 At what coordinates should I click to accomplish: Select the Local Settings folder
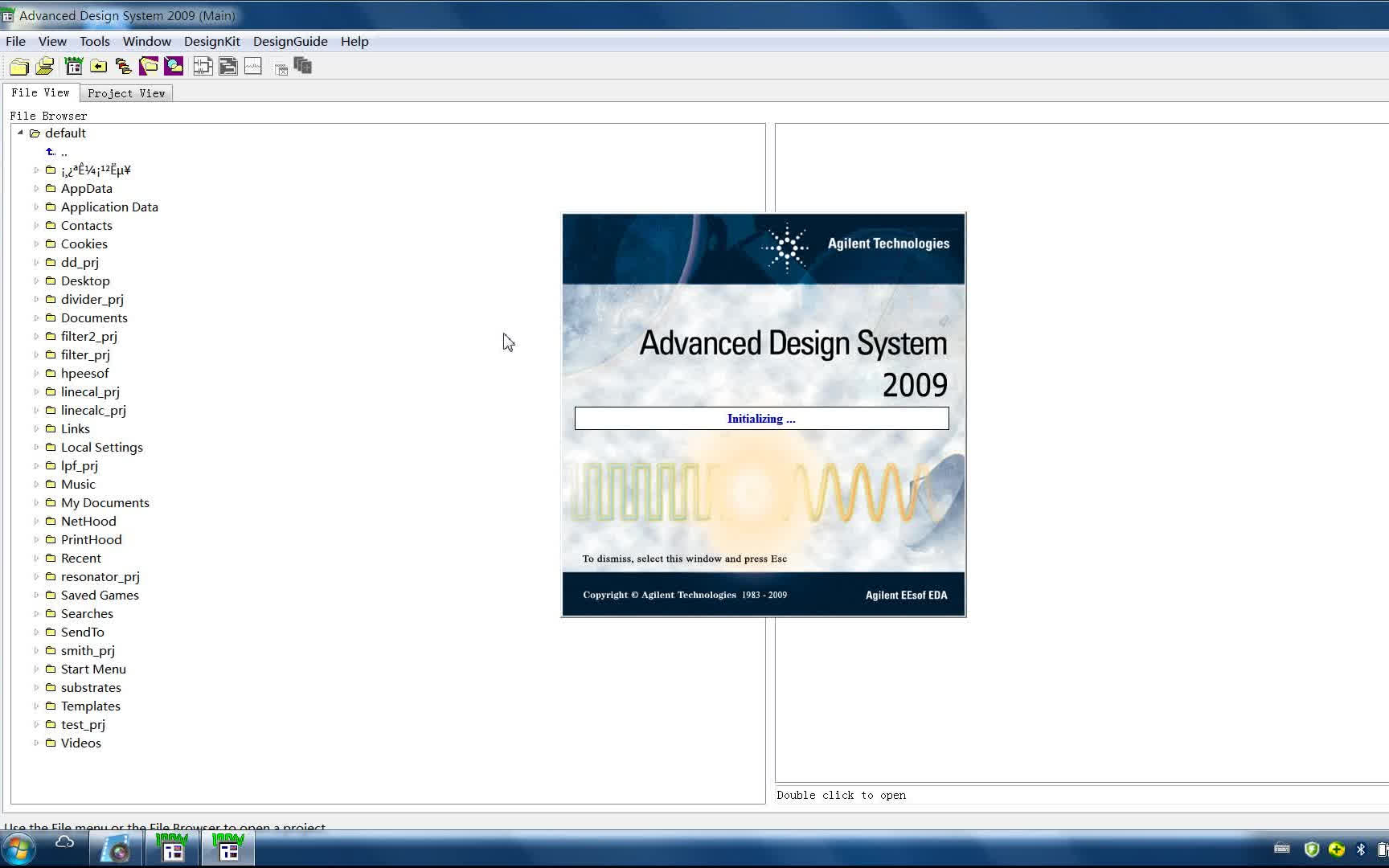coord(102,447)
